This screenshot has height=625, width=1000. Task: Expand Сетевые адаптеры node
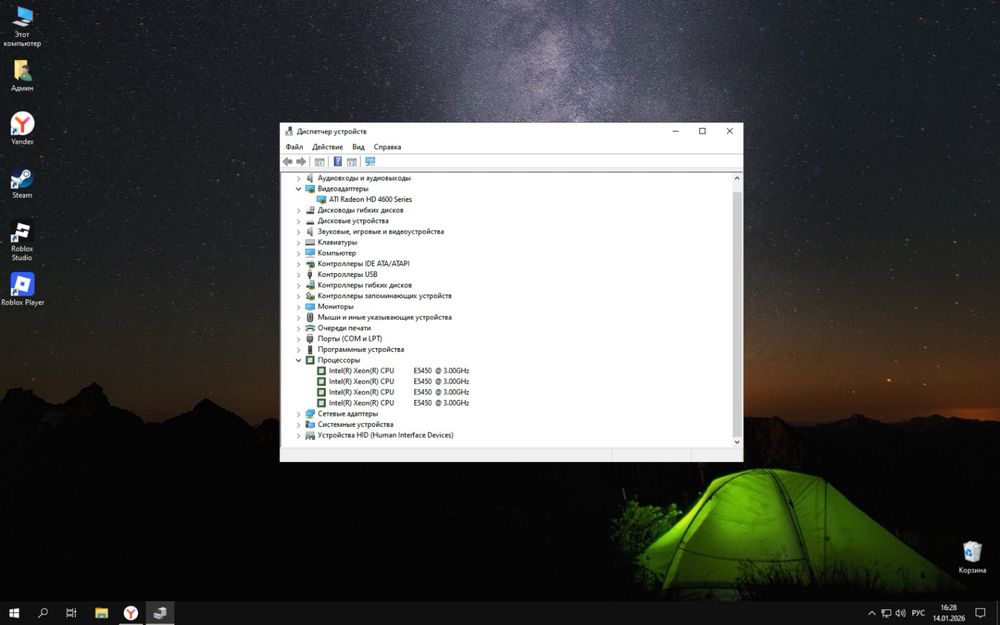point(298,414)
